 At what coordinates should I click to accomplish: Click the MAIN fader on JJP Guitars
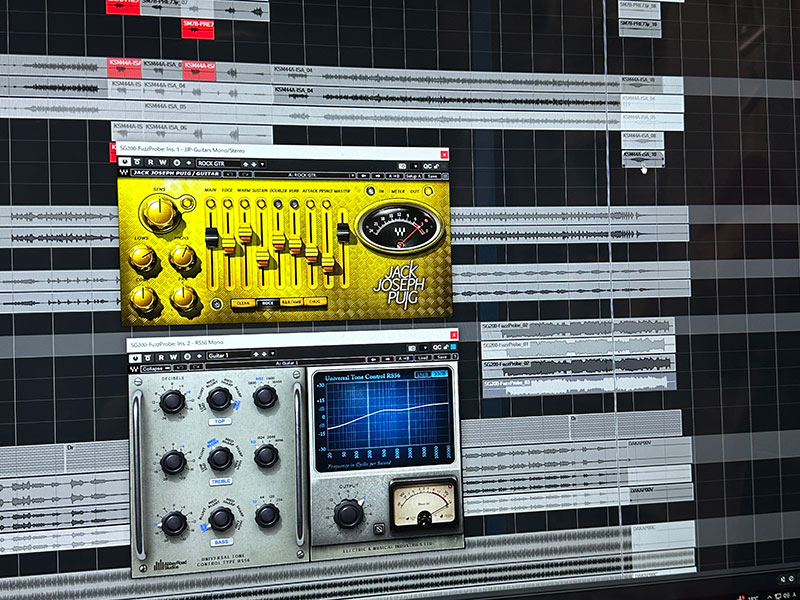click(x=212, y=238)
